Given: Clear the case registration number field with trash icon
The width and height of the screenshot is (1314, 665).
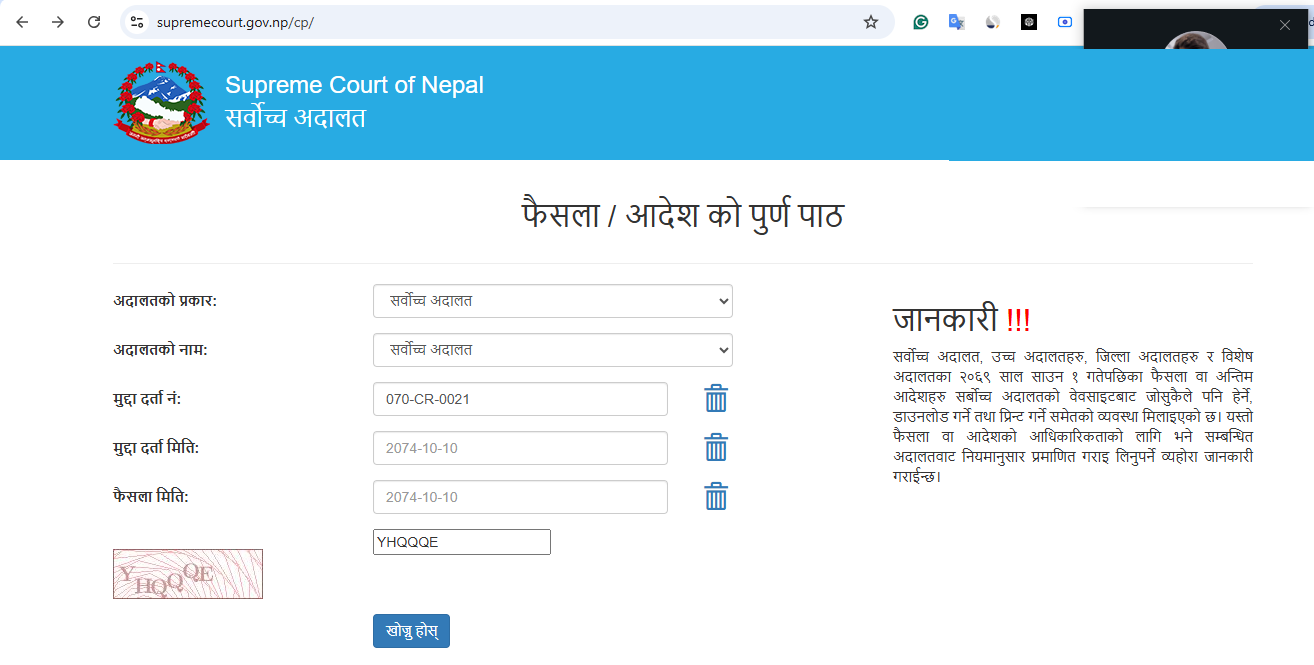Looking at the screenshot, I should pos(716,399).
